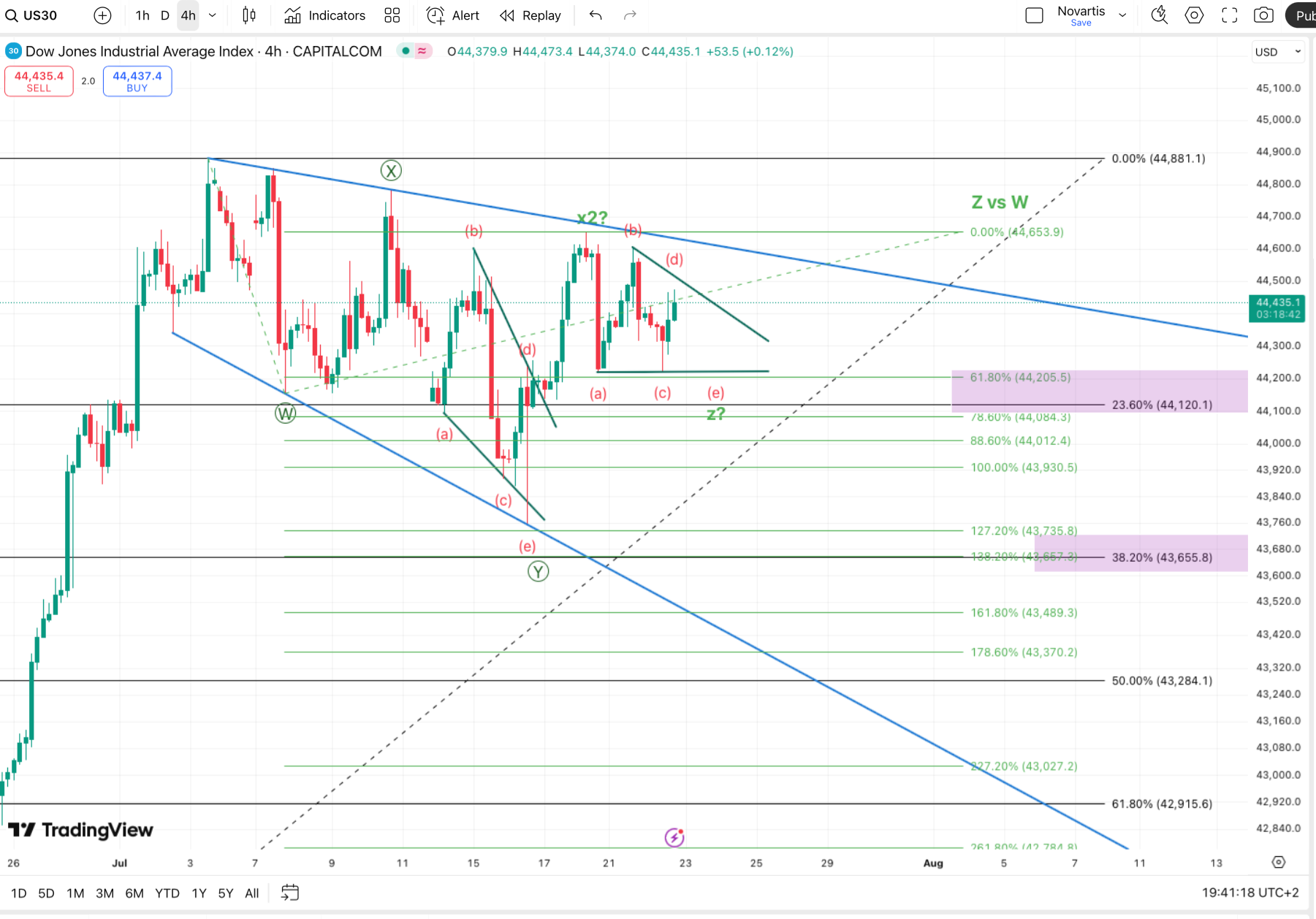This screenshot has width=1316, height=919.
Task: Open the USD currency dropdown
Action: point(1277,52)
